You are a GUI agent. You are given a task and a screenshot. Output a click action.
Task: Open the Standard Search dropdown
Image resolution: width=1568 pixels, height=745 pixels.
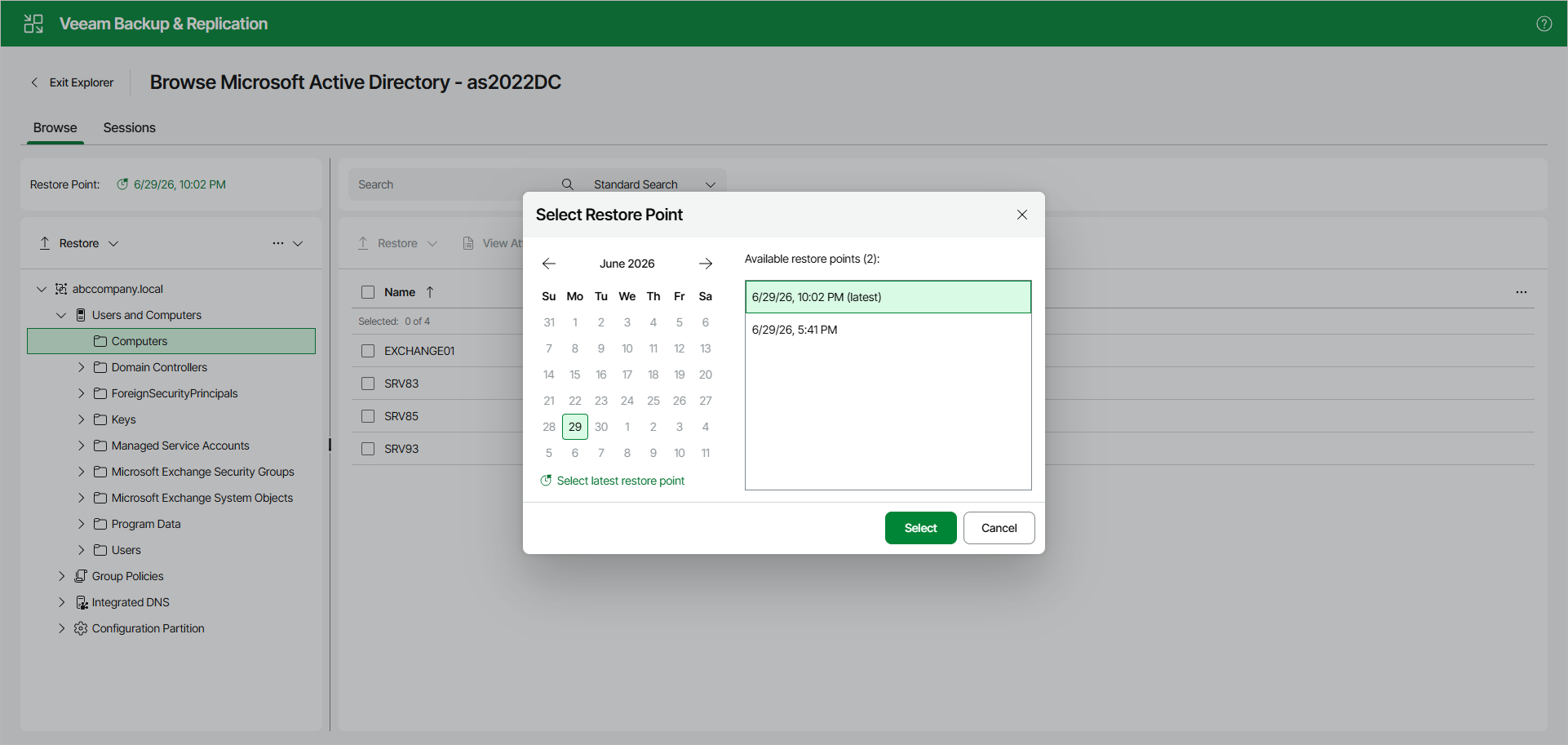(654, 184)
